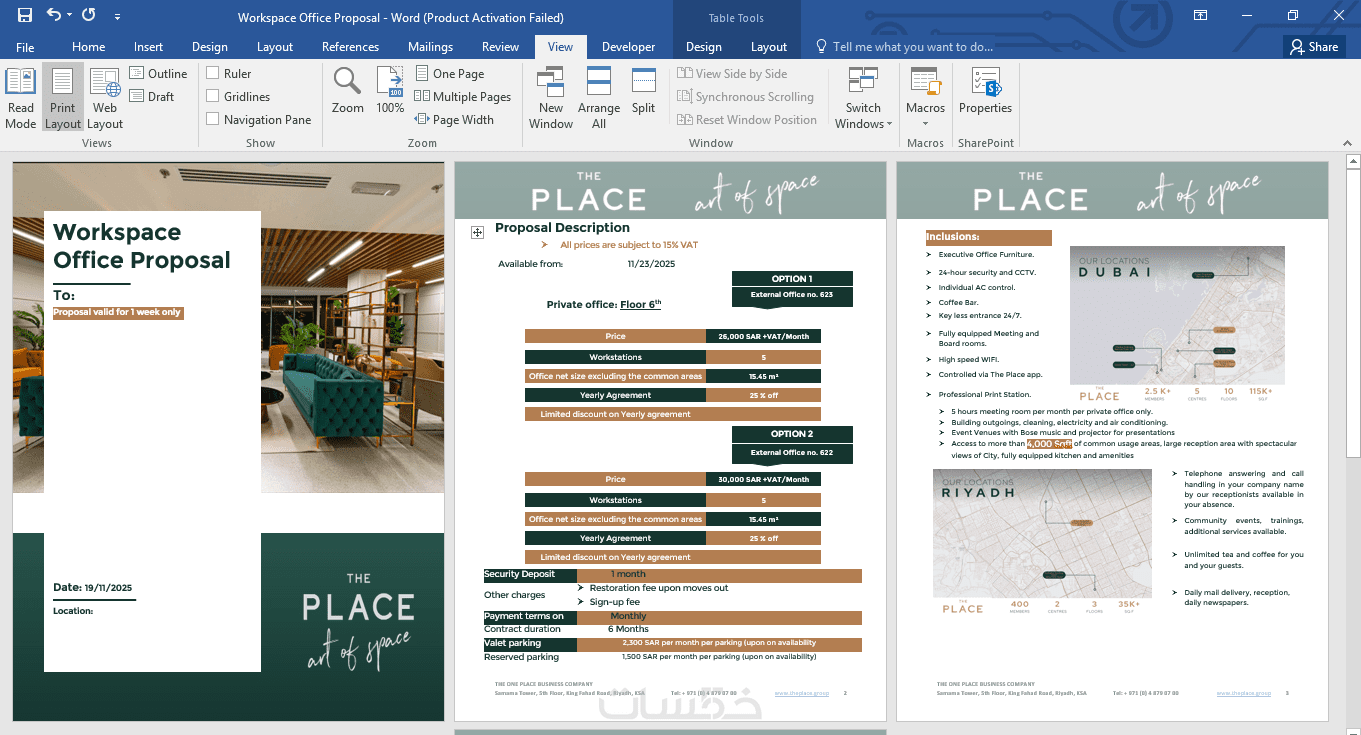The height and width of the screenshot is (735, 1361).
Task: Switch to Outline view
Action: tap(159, 73)
